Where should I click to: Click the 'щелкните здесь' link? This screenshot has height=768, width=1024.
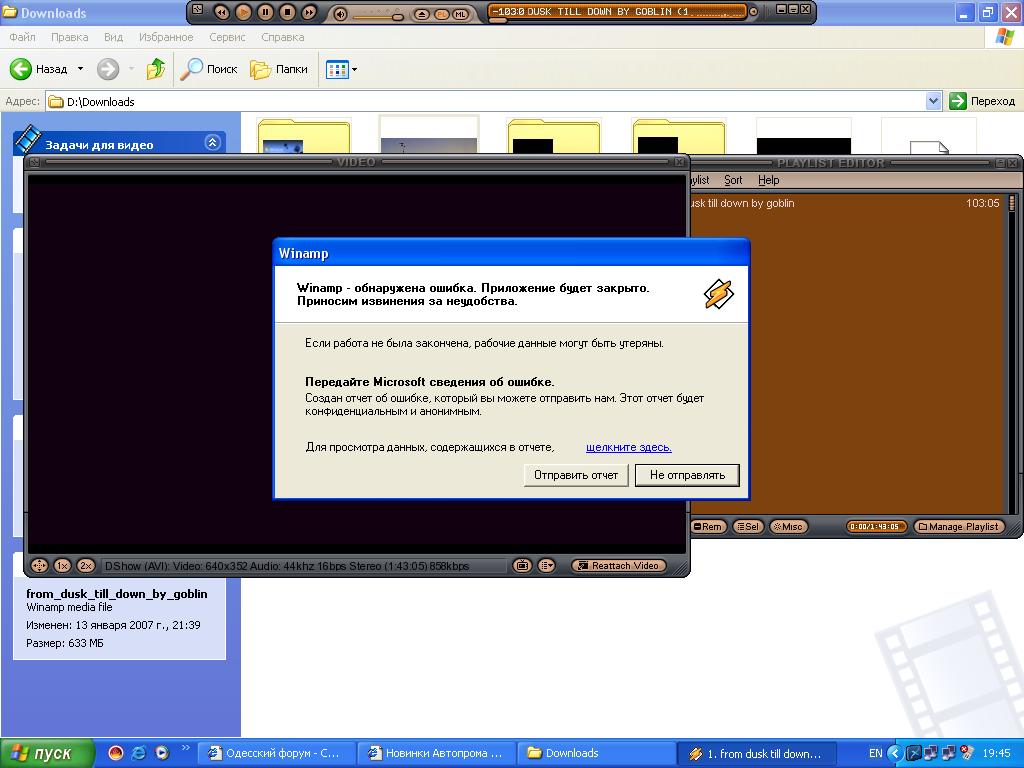pos(628,447)
